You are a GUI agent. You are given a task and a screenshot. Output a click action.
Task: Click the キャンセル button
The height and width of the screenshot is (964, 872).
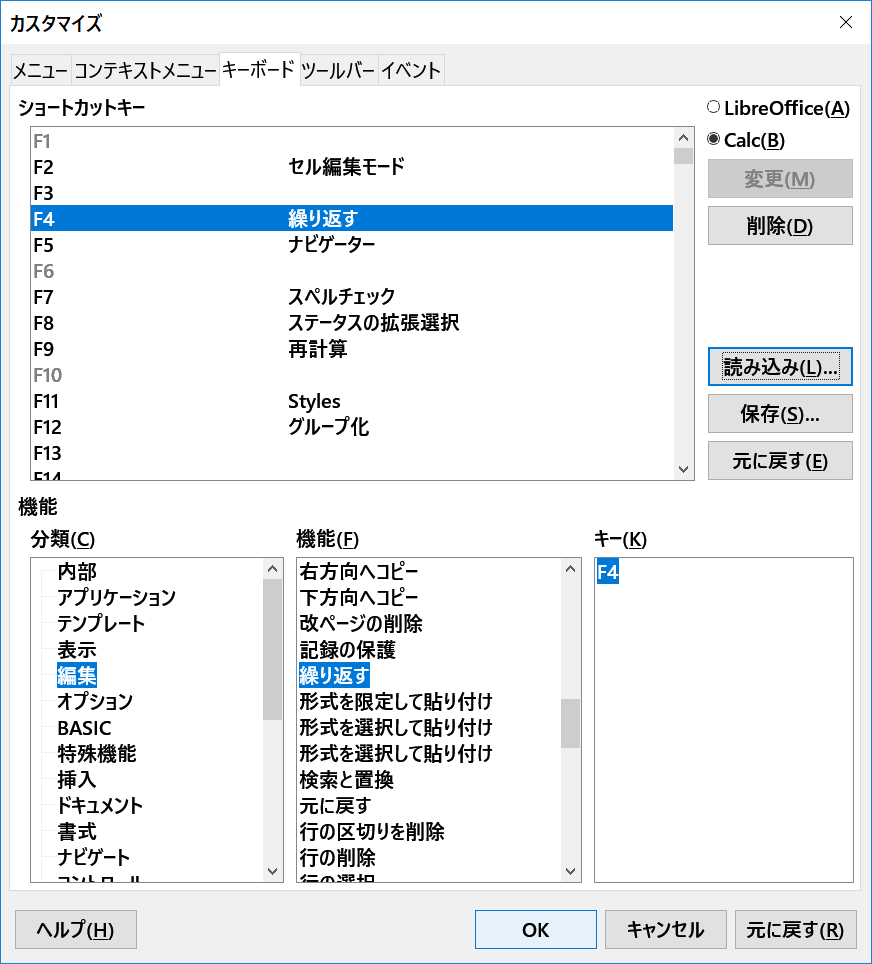(x=665, y=930)
